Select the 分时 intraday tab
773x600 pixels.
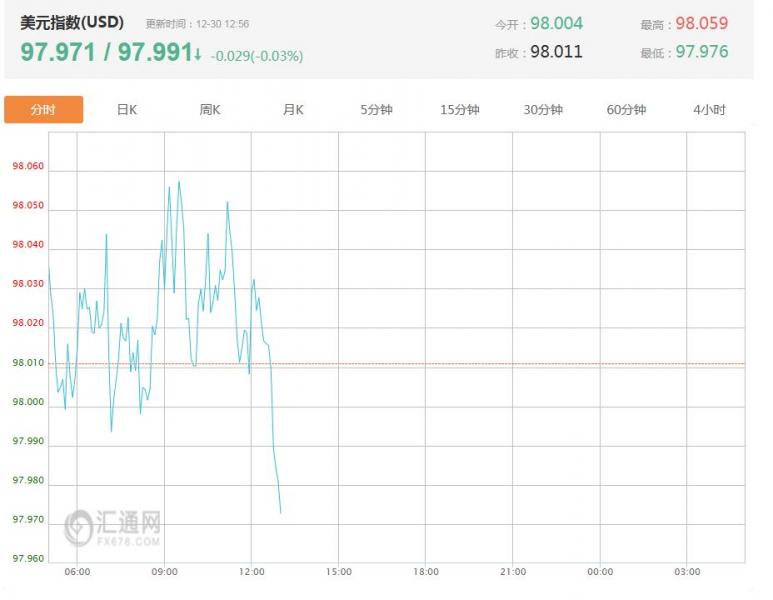point(43,110)
